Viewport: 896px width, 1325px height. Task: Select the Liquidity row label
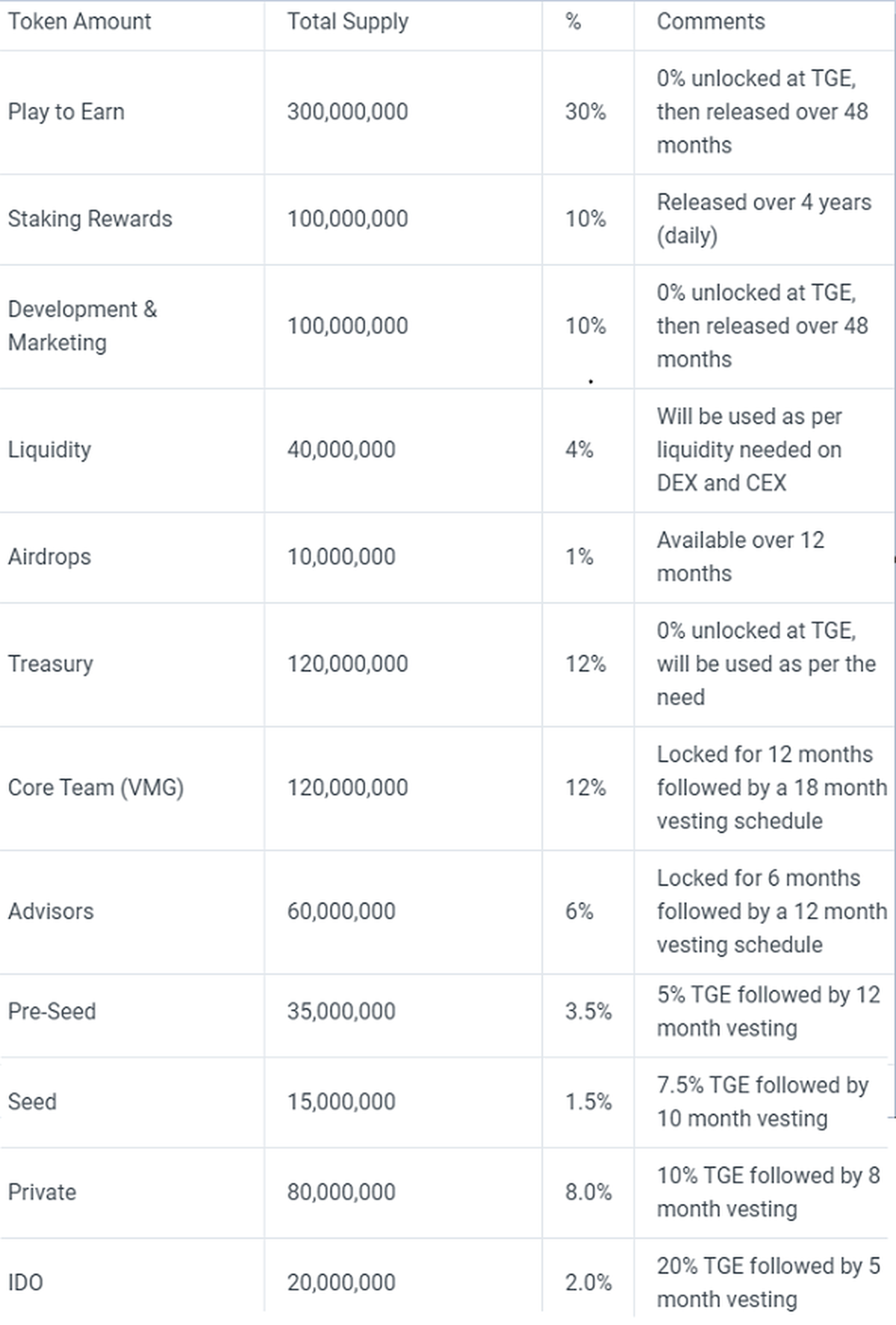coord(49,450)
